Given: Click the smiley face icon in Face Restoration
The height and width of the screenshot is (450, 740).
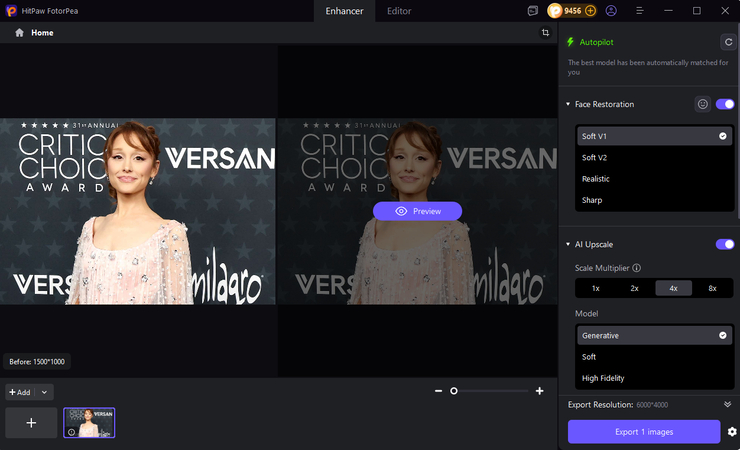Looking at the screenshot, I should pos(703,104).
